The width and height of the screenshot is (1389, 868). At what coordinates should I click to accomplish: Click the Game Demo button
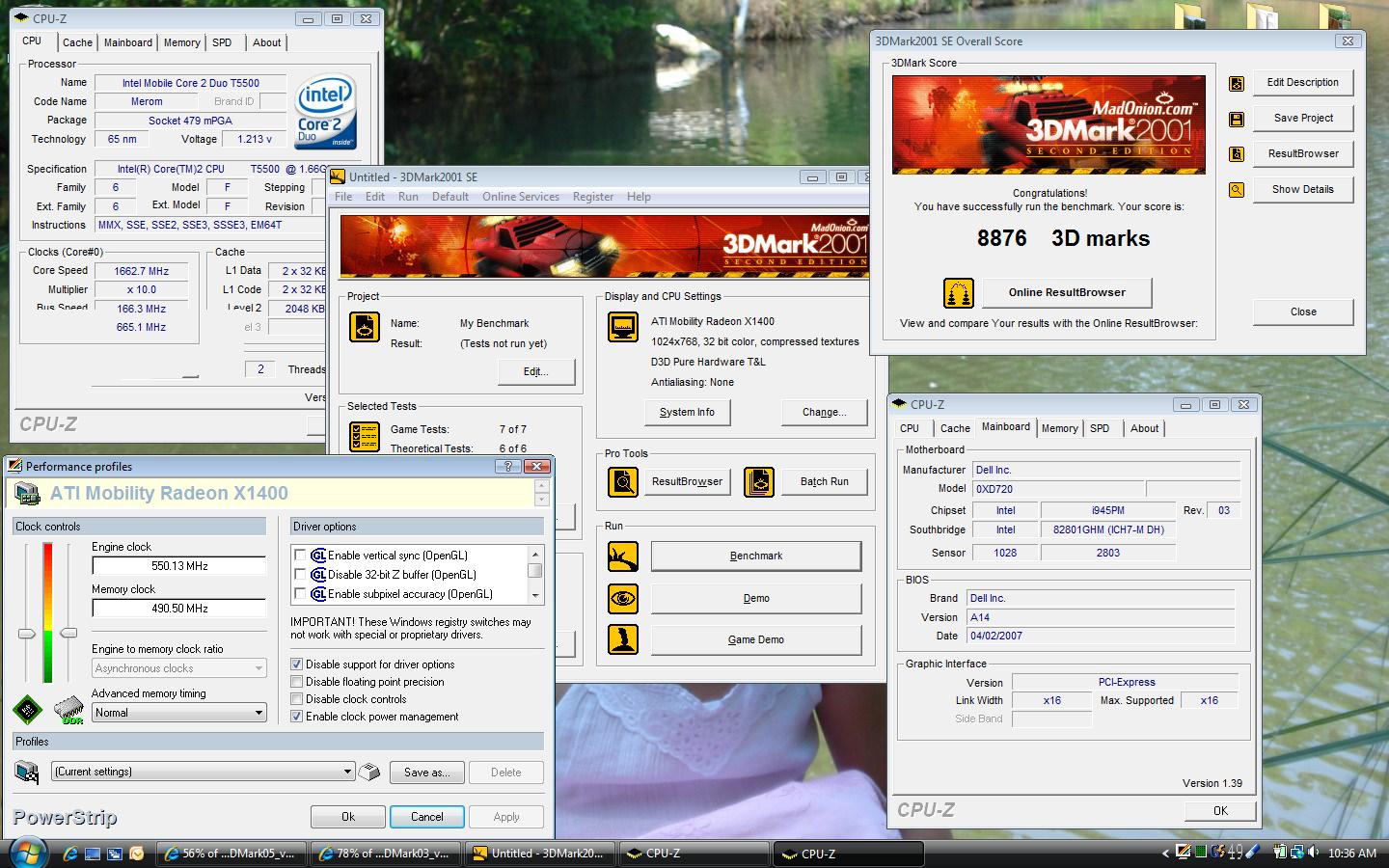click(x=756, y=639)
